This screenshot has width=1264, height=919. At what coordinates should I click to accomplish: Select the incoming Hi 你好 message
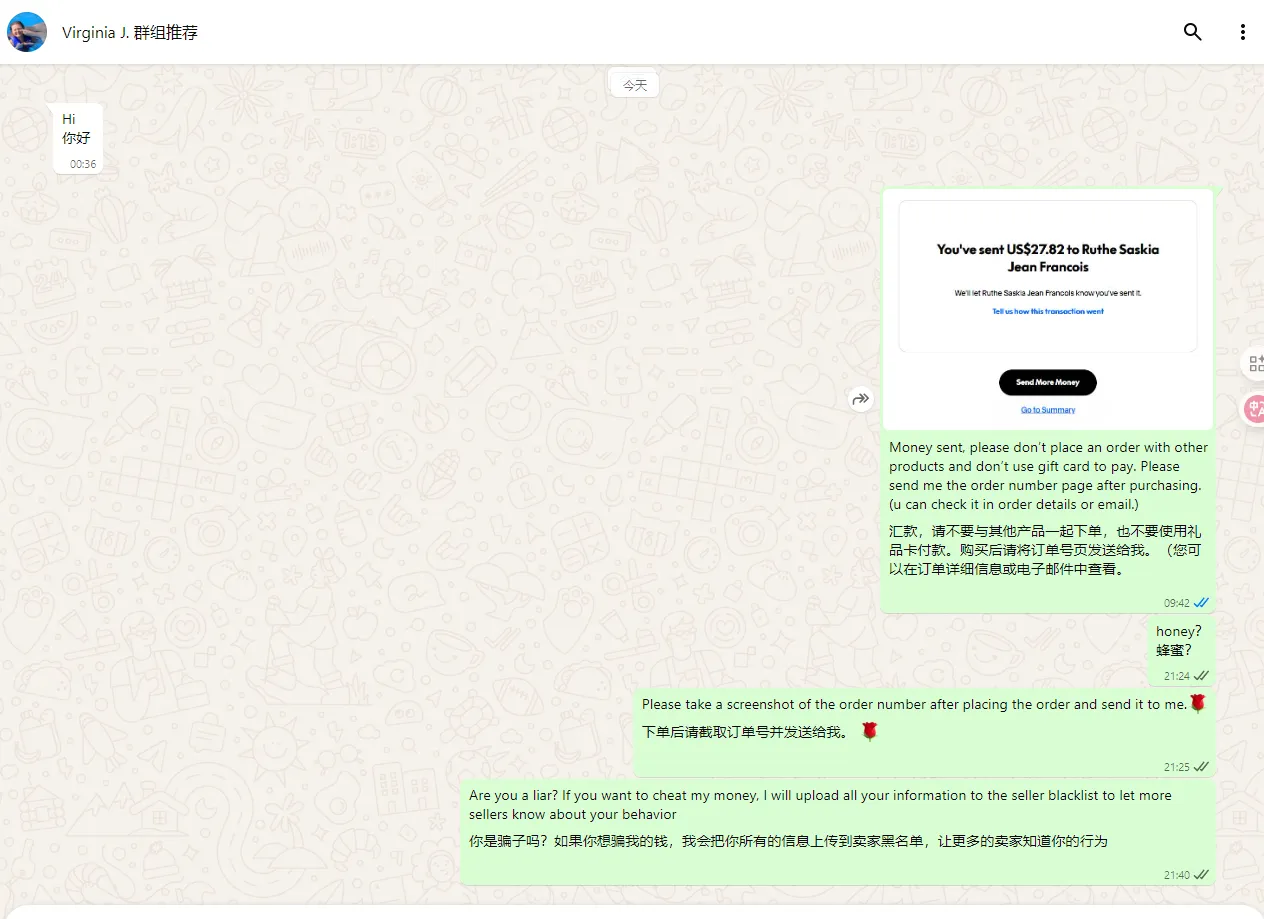pos(78,138)
